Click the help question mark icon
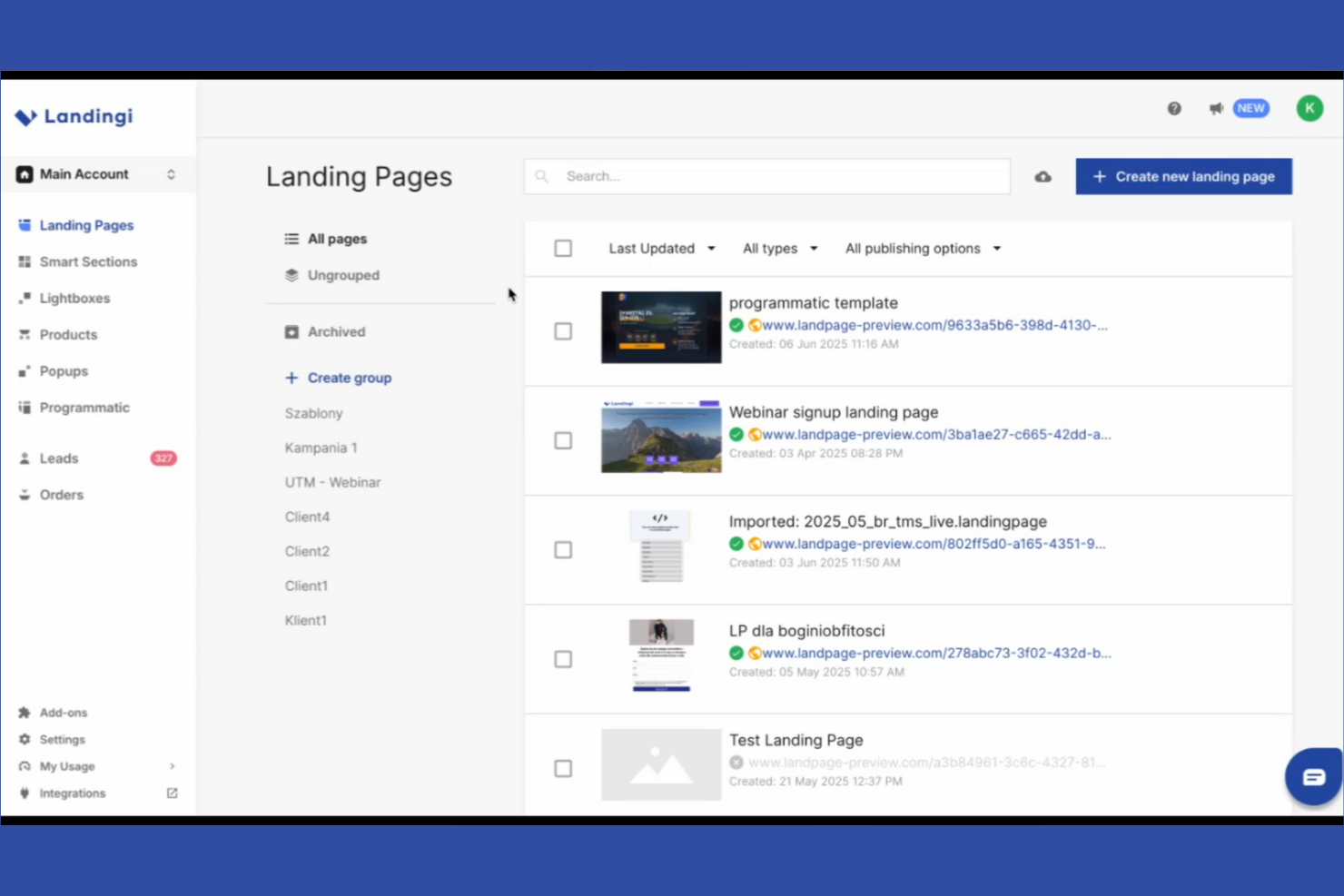1344x896 pixels. pos(1174,108)
